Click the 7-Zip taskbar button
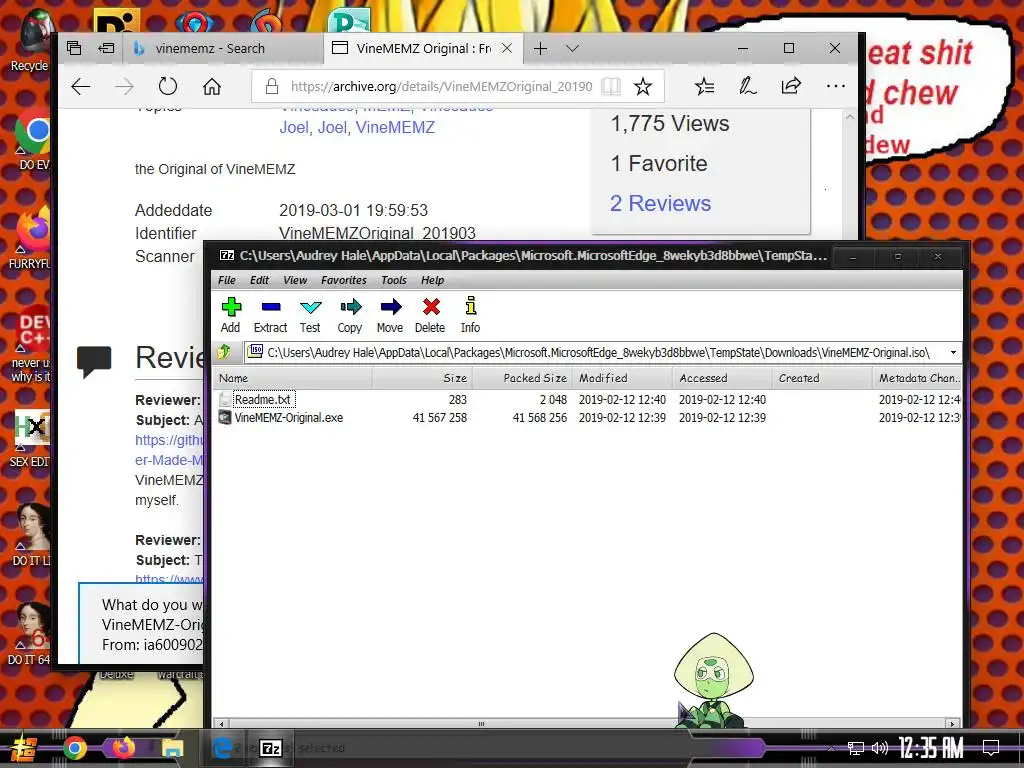 (x=271, y=748)
